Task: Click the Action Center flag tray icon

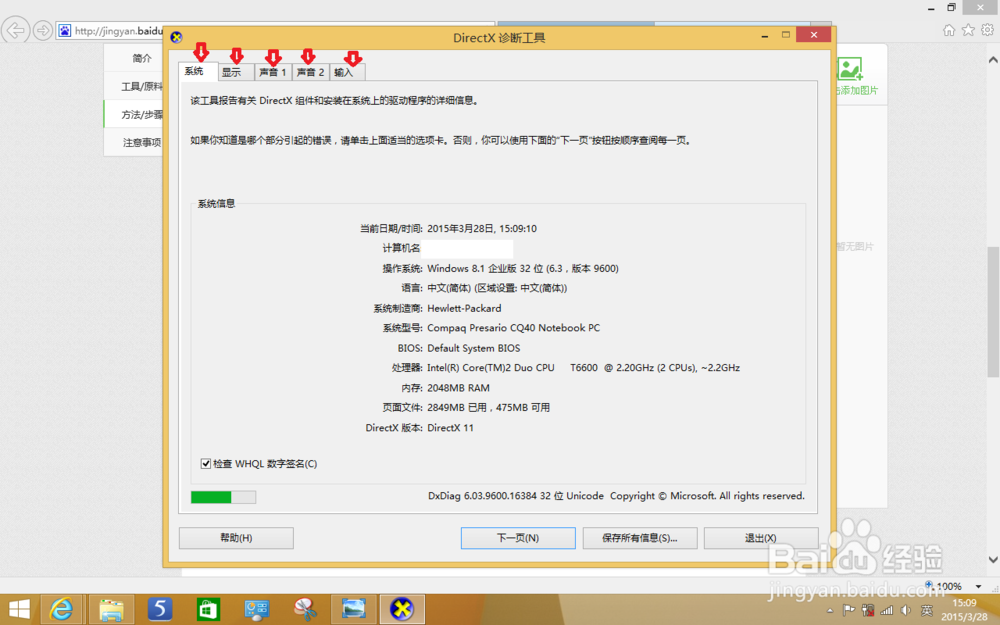Action: [849, 610]
